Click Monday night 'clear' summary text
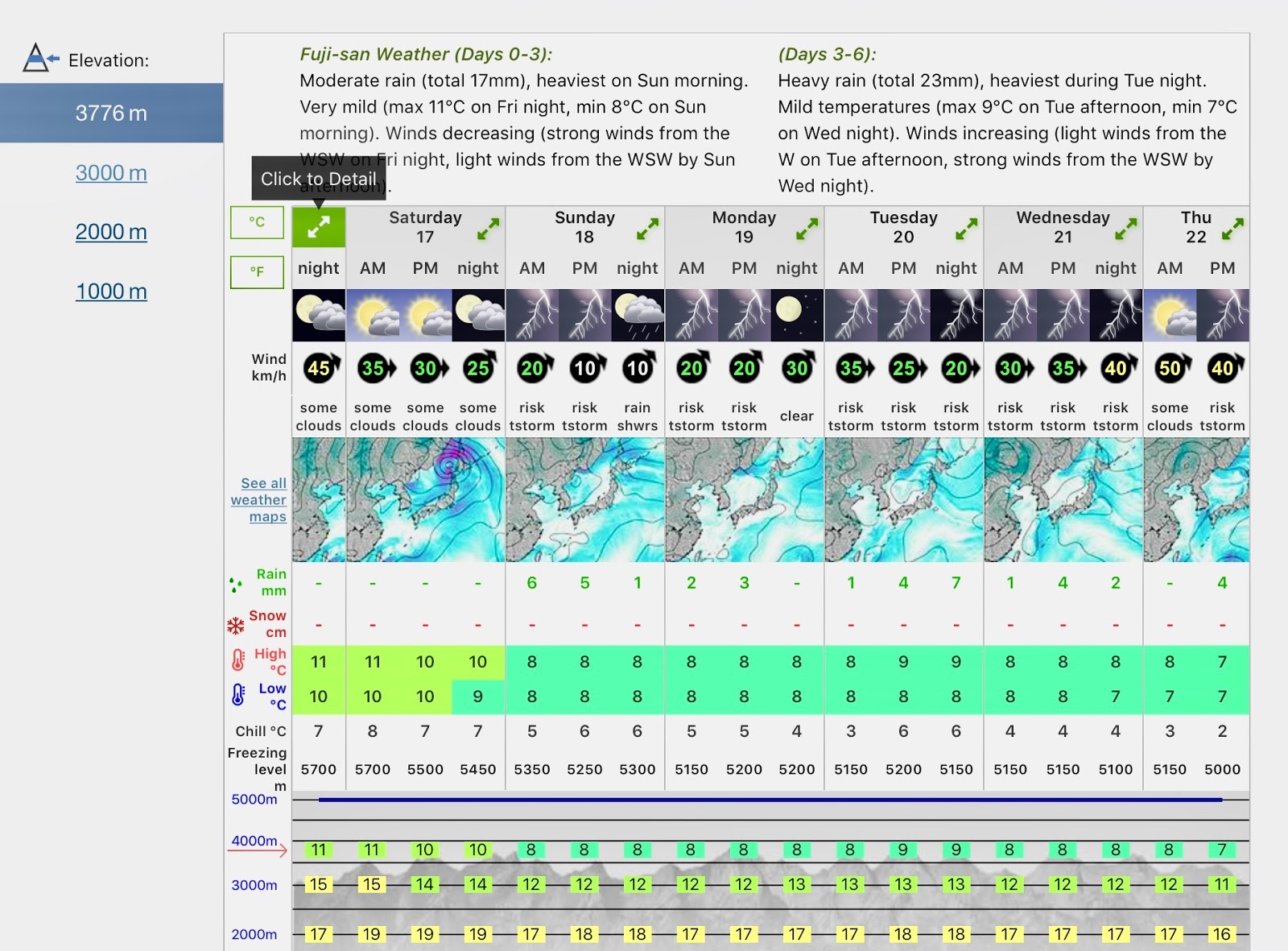Viewport: 1288px width, 951px height. pos(797,416)
